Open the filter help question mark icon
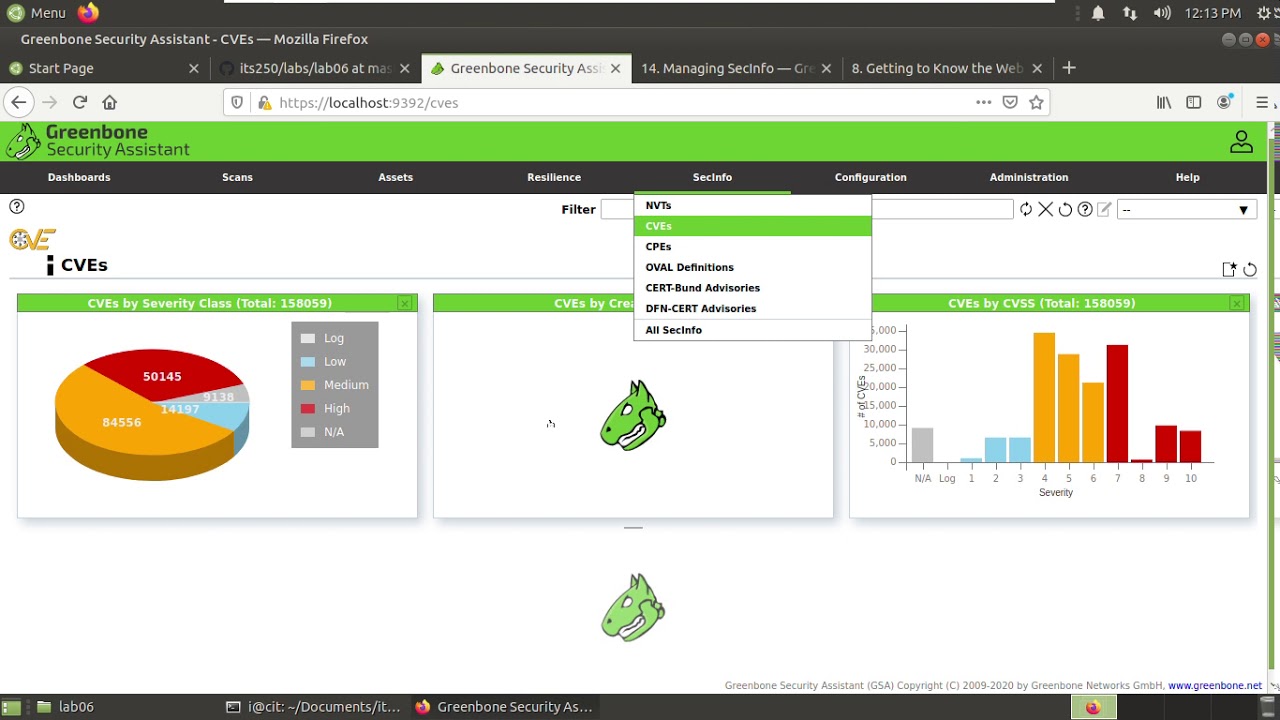This screenshot has width=1280, height=720. pos(1085,209)
